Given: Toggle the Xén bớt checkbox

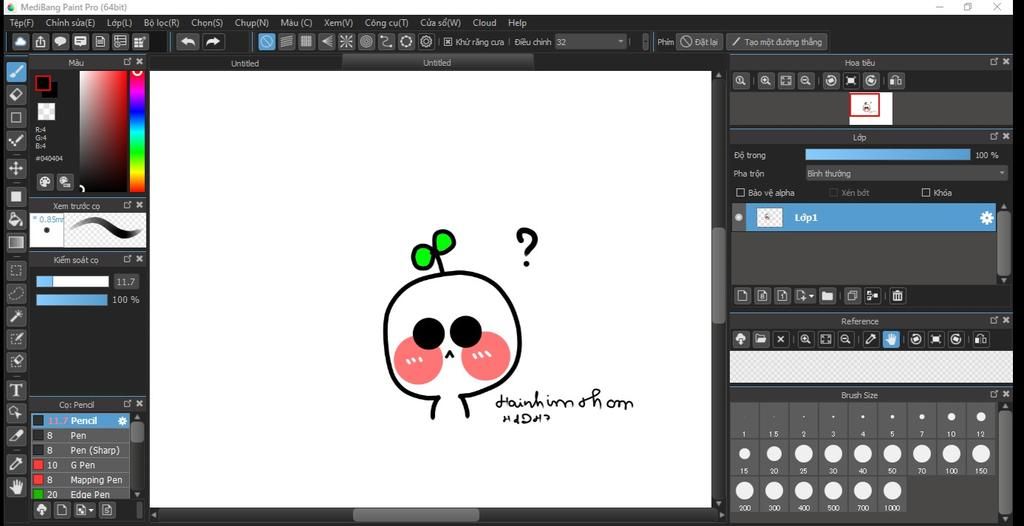Looking at the screenshot, I should point(833,193).
